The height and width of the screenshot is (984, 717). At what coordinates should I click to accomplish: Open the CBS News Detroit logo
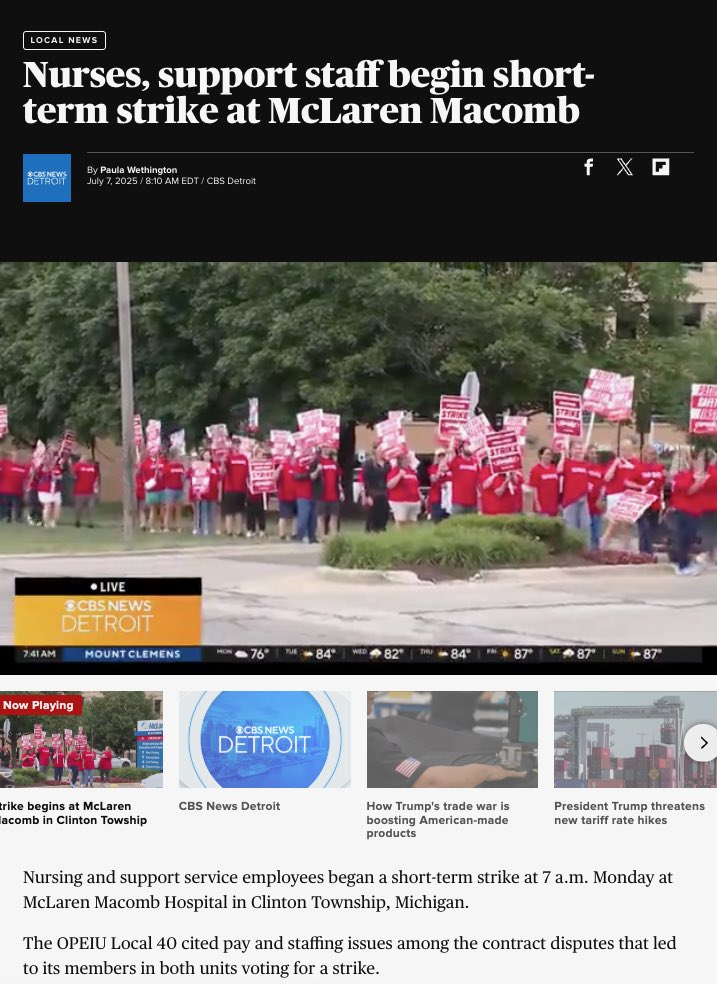point(47,178)
